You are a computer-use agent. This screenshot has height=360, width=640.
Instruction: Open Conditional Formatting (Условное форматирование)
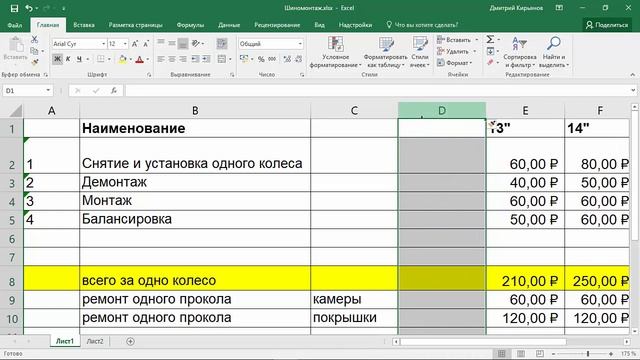pyautogui.click(x=336, y=52)
